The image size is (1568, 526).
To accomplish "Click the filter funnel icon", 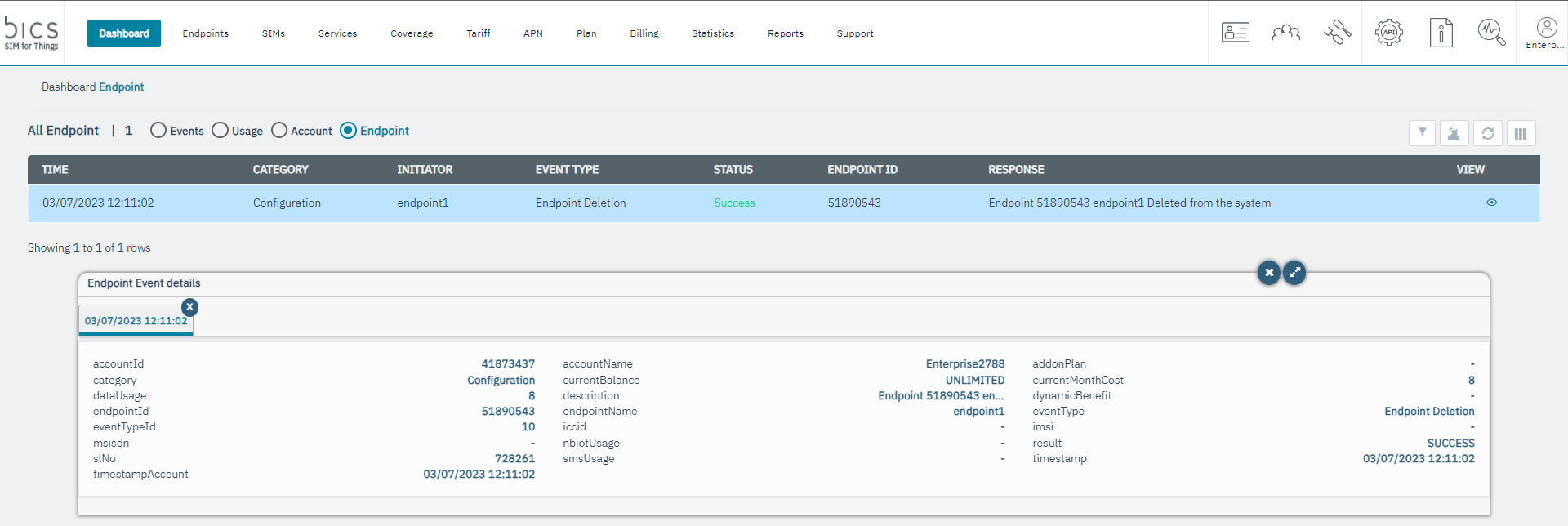I will [x=1422, y=133].
